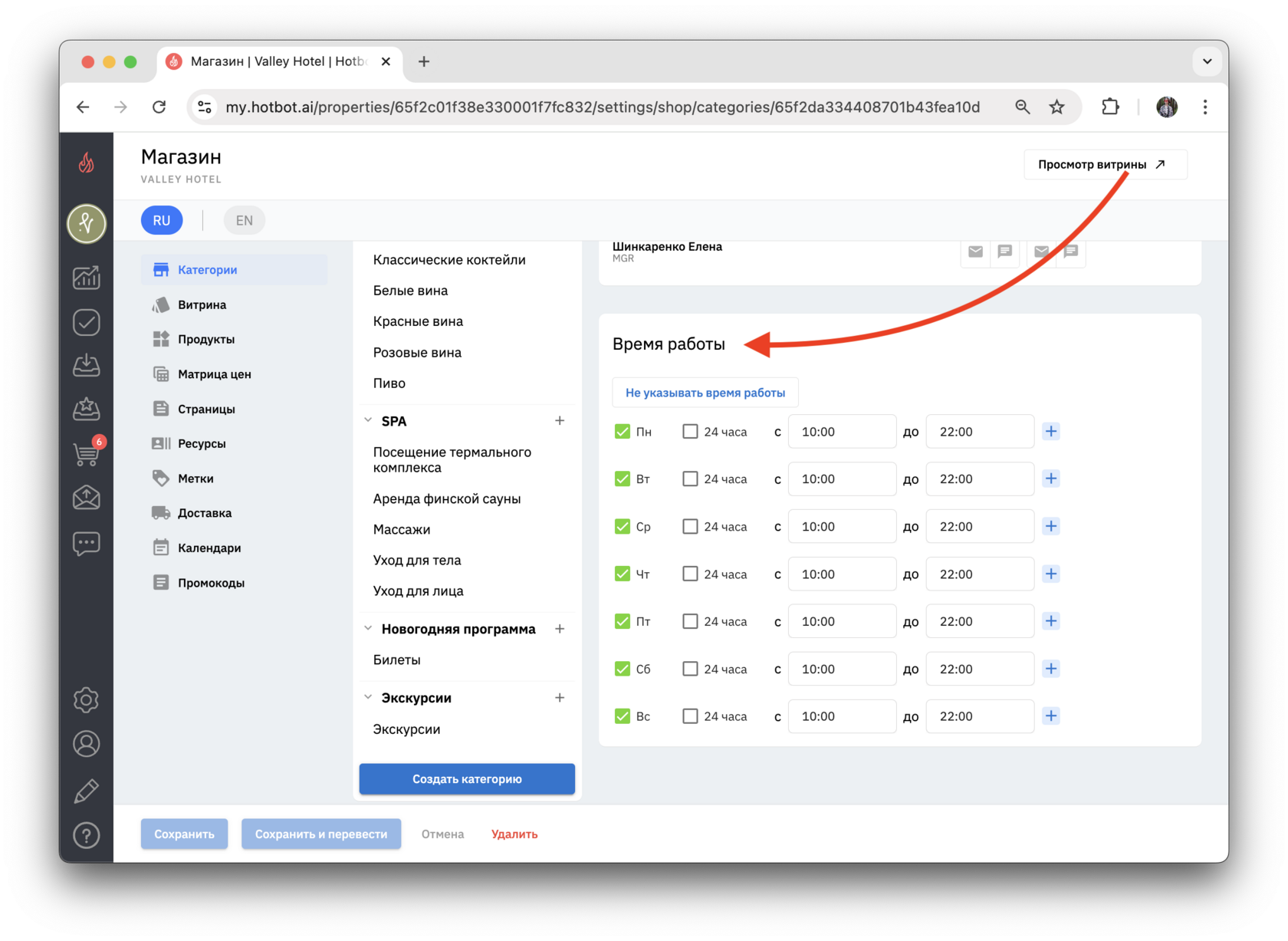Open the chat bubble icon in sidebar
The height and width of the screenshot is (941, 1288).
click(87, 544)
